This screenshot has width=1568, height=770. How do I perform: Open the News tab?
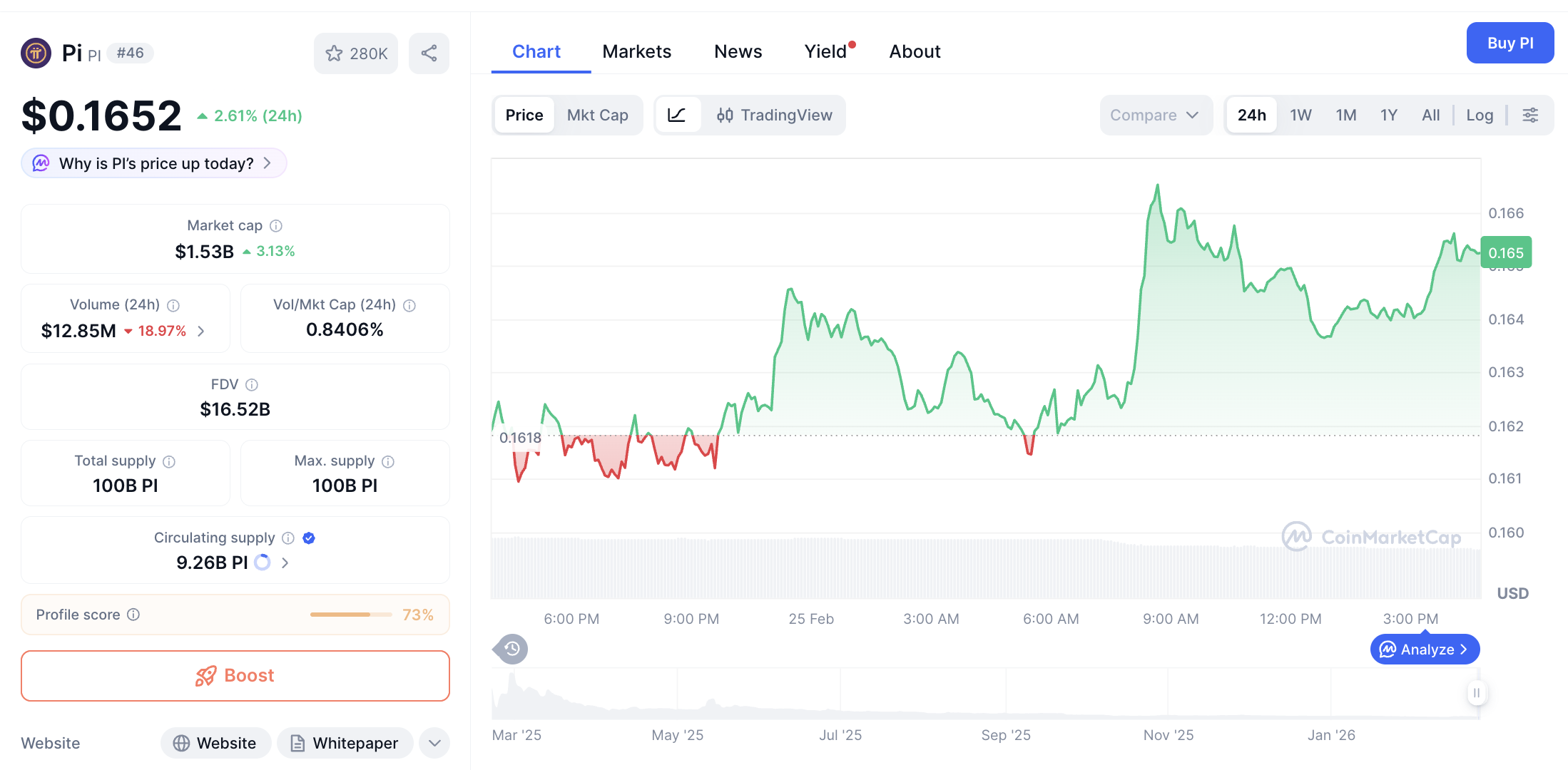coord(738,51)
